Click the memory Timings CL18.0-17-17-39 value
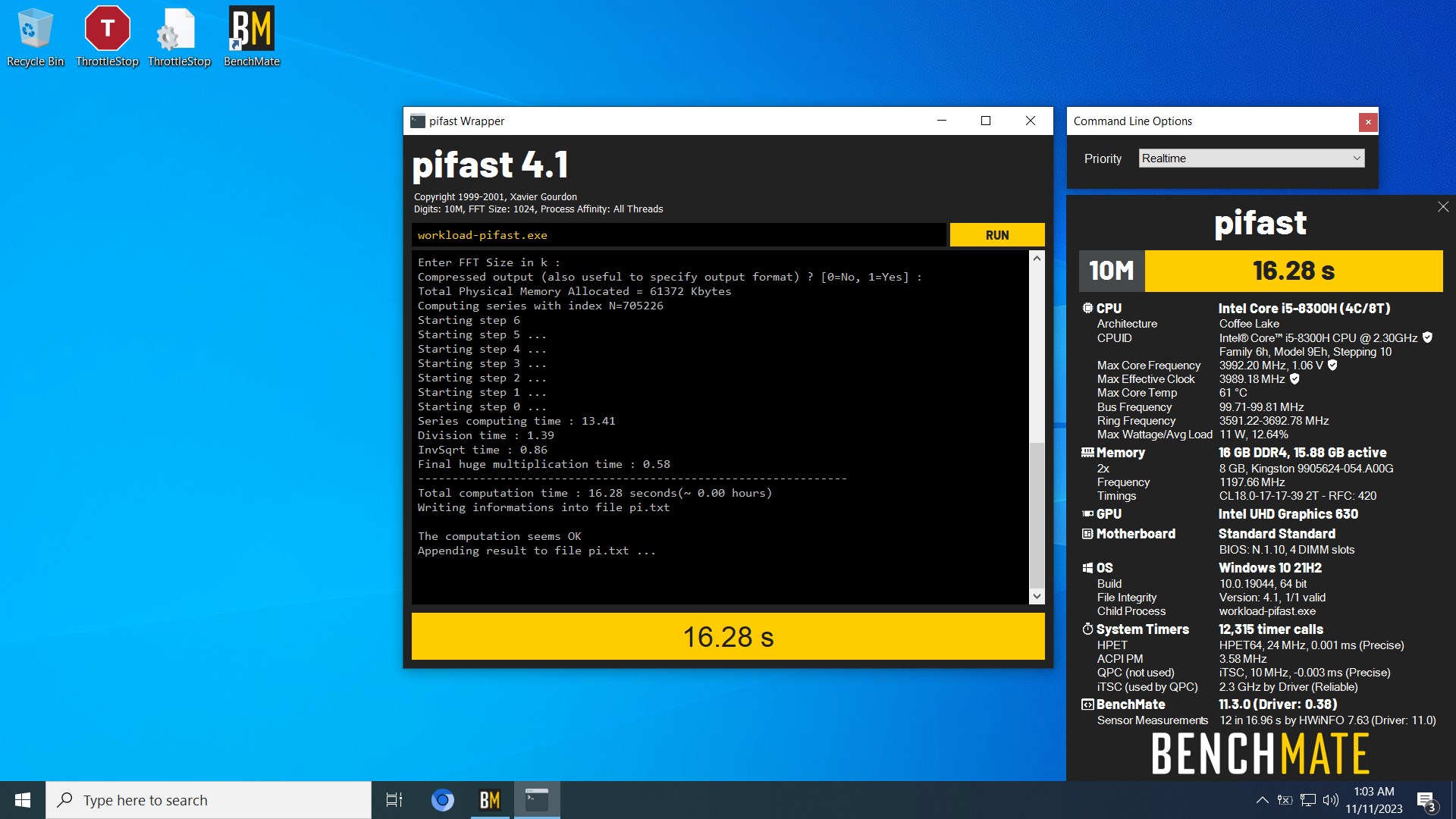The height and width of the screenshot is (819, 1456). (x=1298, y=496)
